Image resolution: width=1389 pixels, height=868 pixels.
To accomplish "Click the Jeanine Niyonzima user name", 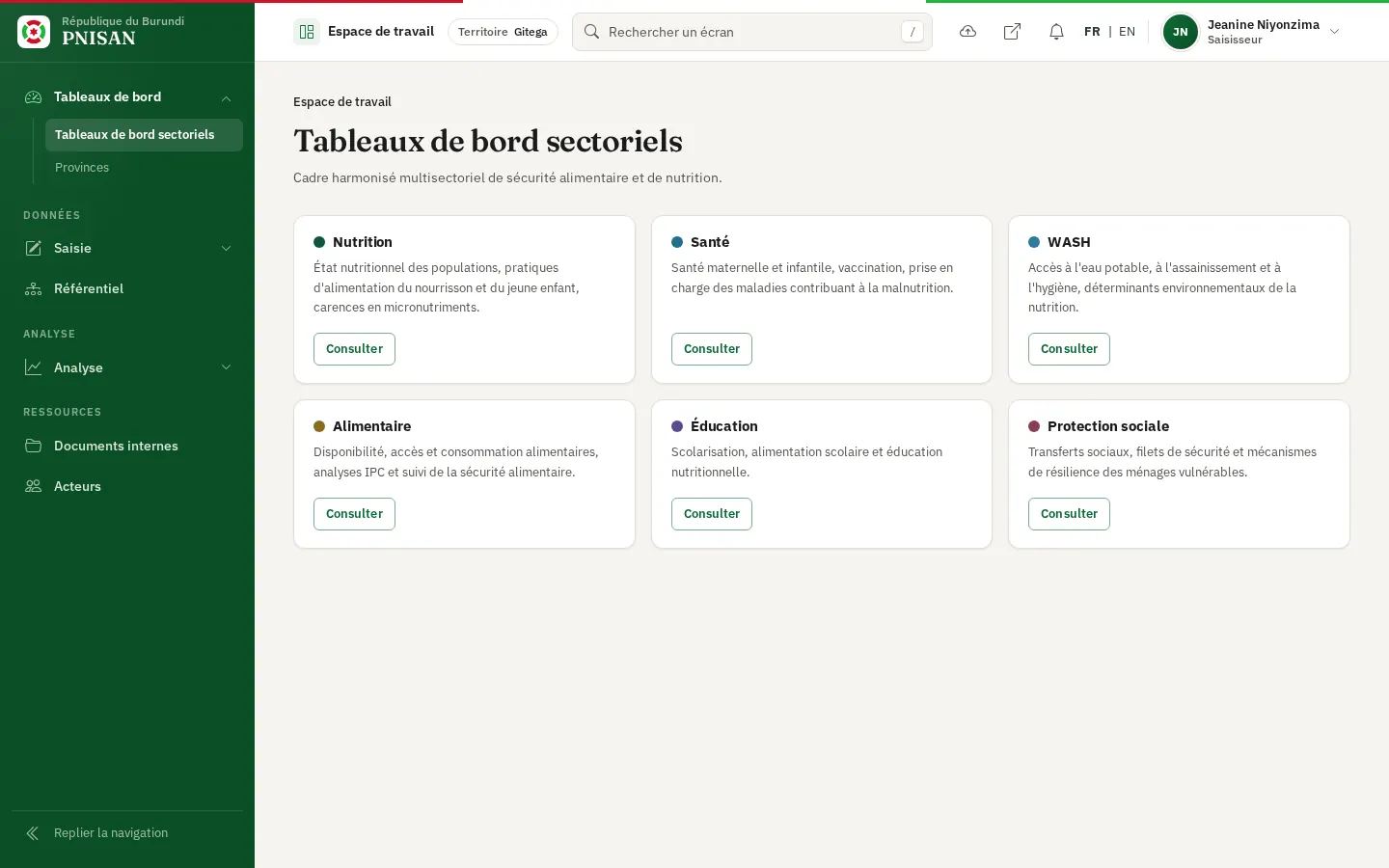I will [1264, 25].
